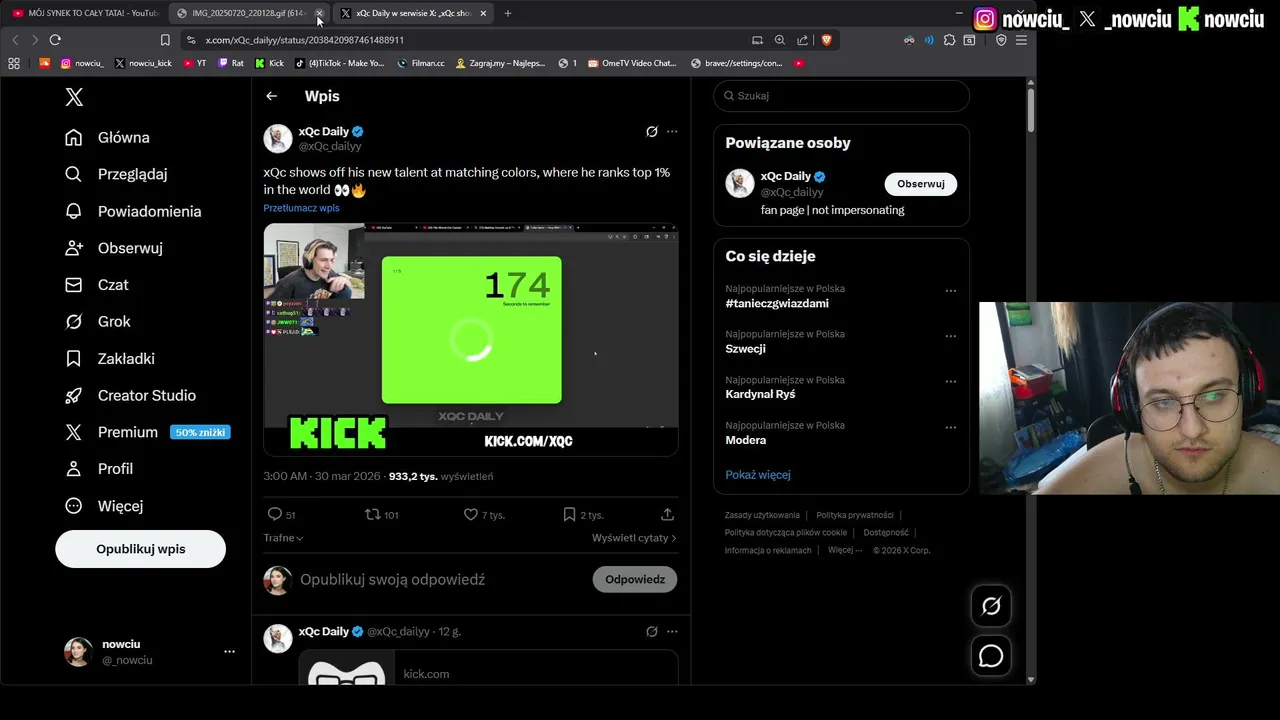The image size is (1280, 720).
Task: Open the kick.com link card
Action: tap(488, 668)
